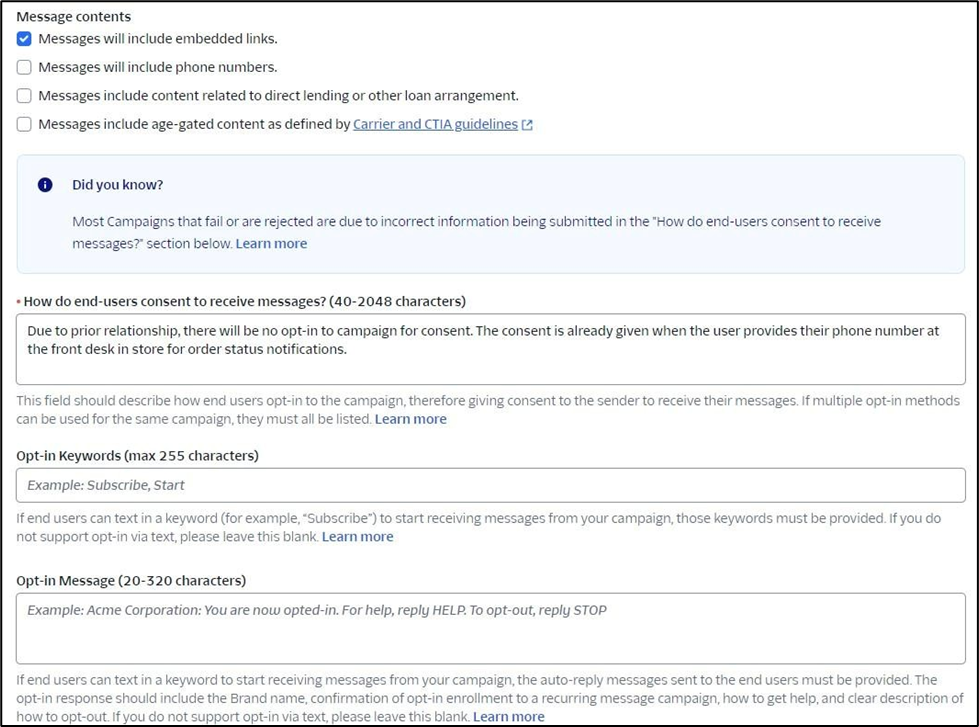Uncheck 'Messages will include embedded links' checkbox
The image size is (979, 727).
[24, 39]
